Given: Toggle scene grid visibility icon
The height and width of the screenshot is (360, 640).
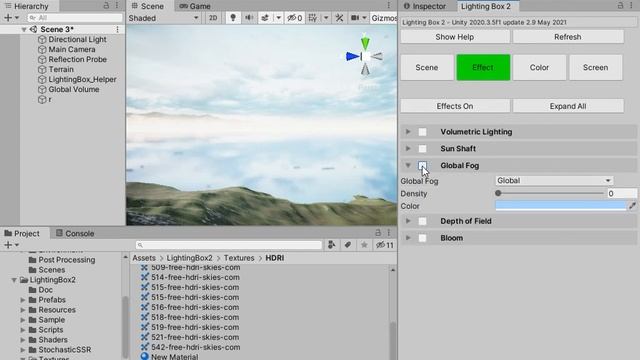Looking at the screenshot, I should 313,18.
